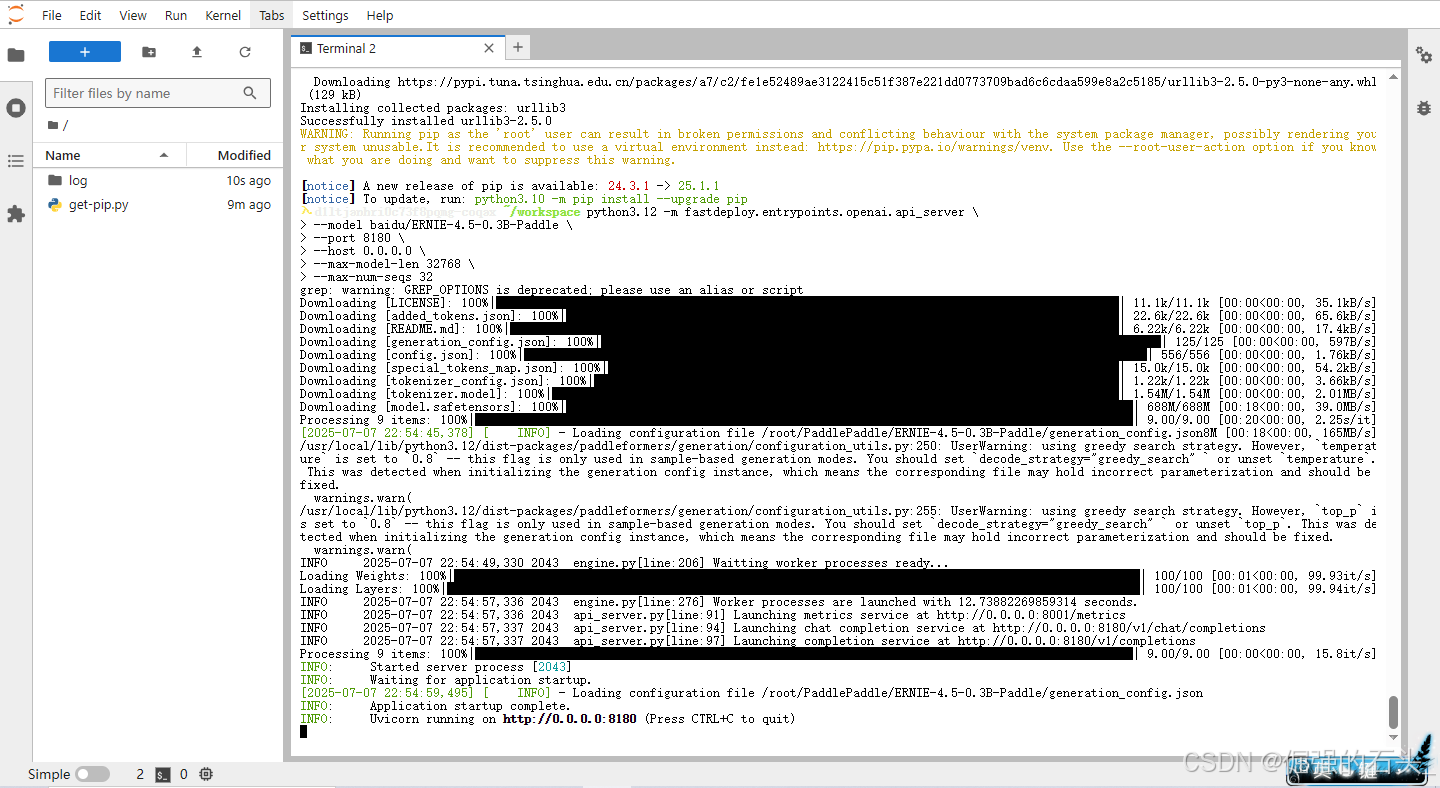Click the terminal vertical scrollbar thumb
The image size is (1440, 788).
pos(1393,713)
